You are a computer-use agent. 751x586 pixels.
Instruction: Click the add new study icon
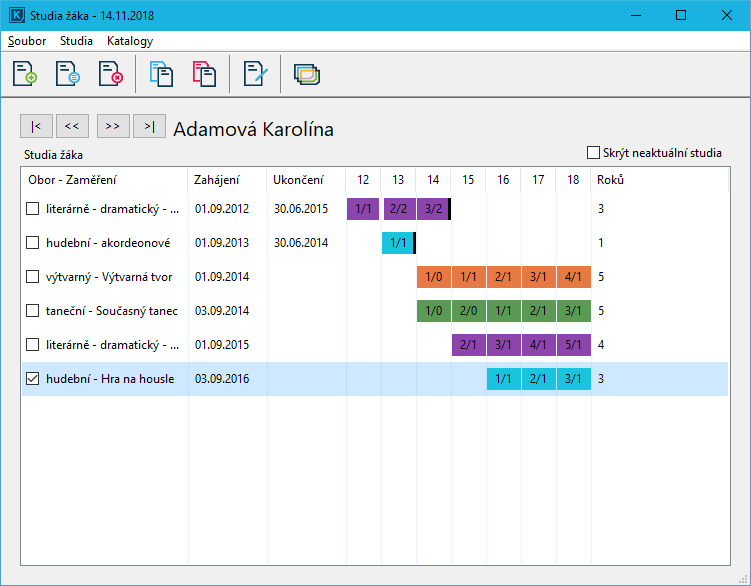click(x=25, y=74)
